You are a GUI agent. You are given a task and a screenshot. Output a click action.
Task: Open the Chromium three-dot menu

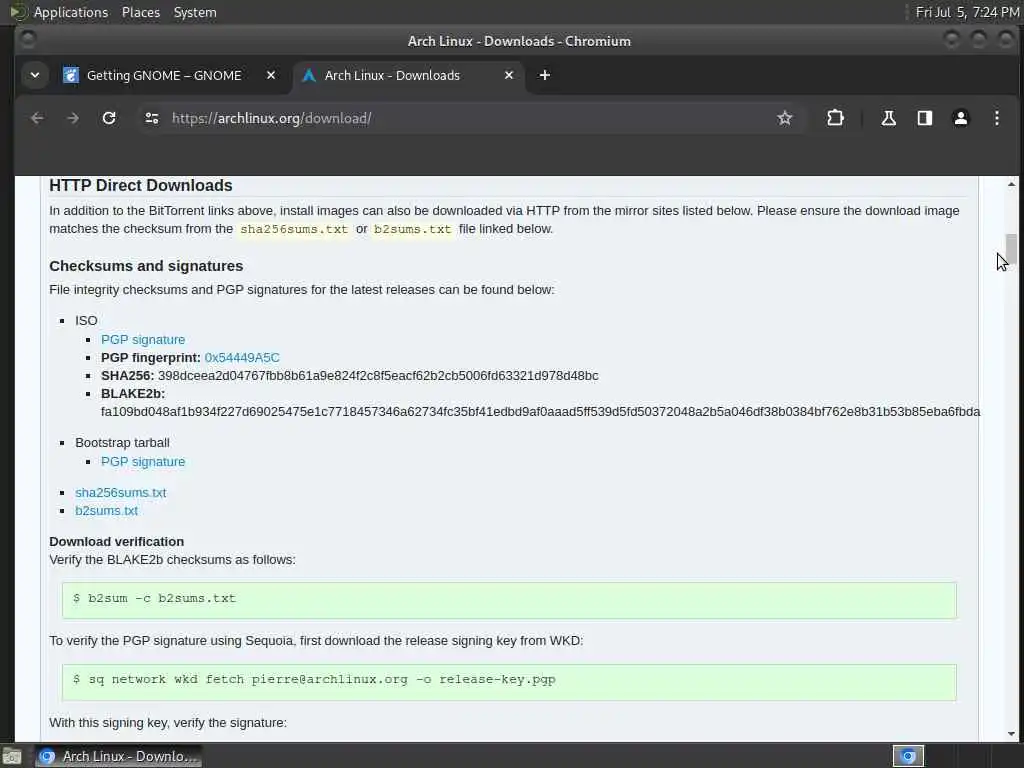pyautogui.click(x=997, y=118)
